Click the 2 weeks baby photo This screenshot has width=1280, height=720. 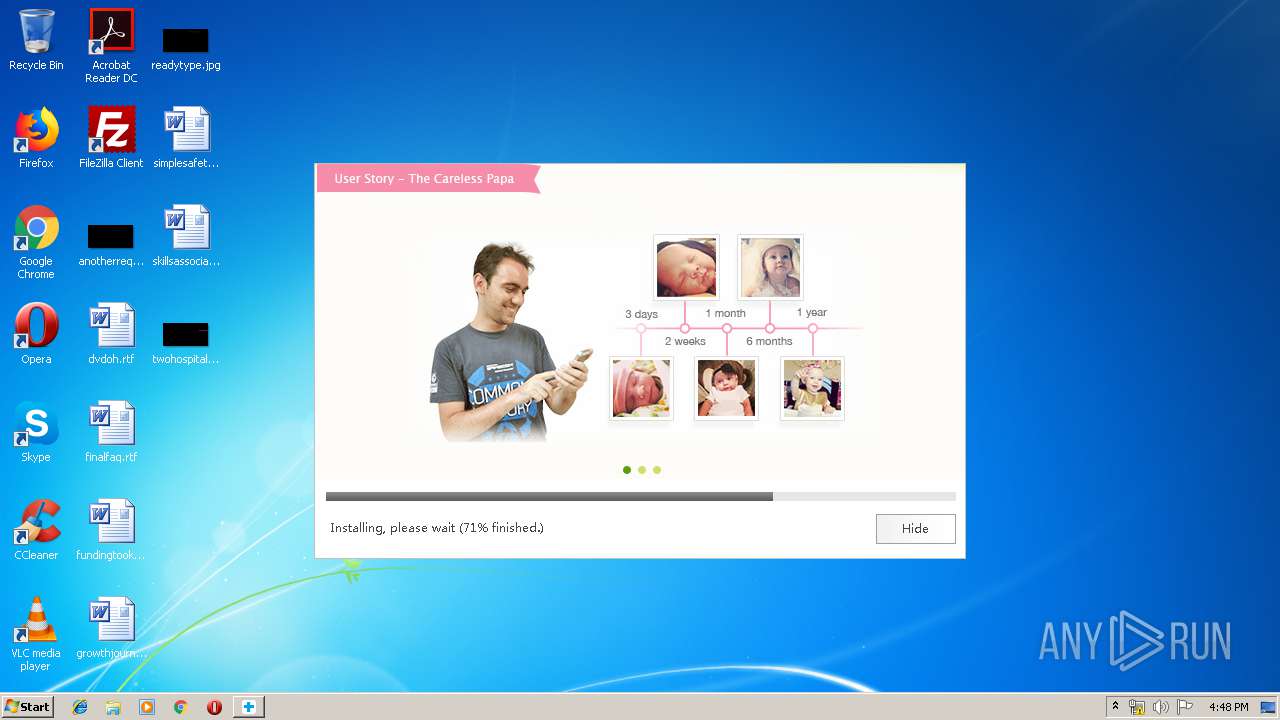point(686,267)
